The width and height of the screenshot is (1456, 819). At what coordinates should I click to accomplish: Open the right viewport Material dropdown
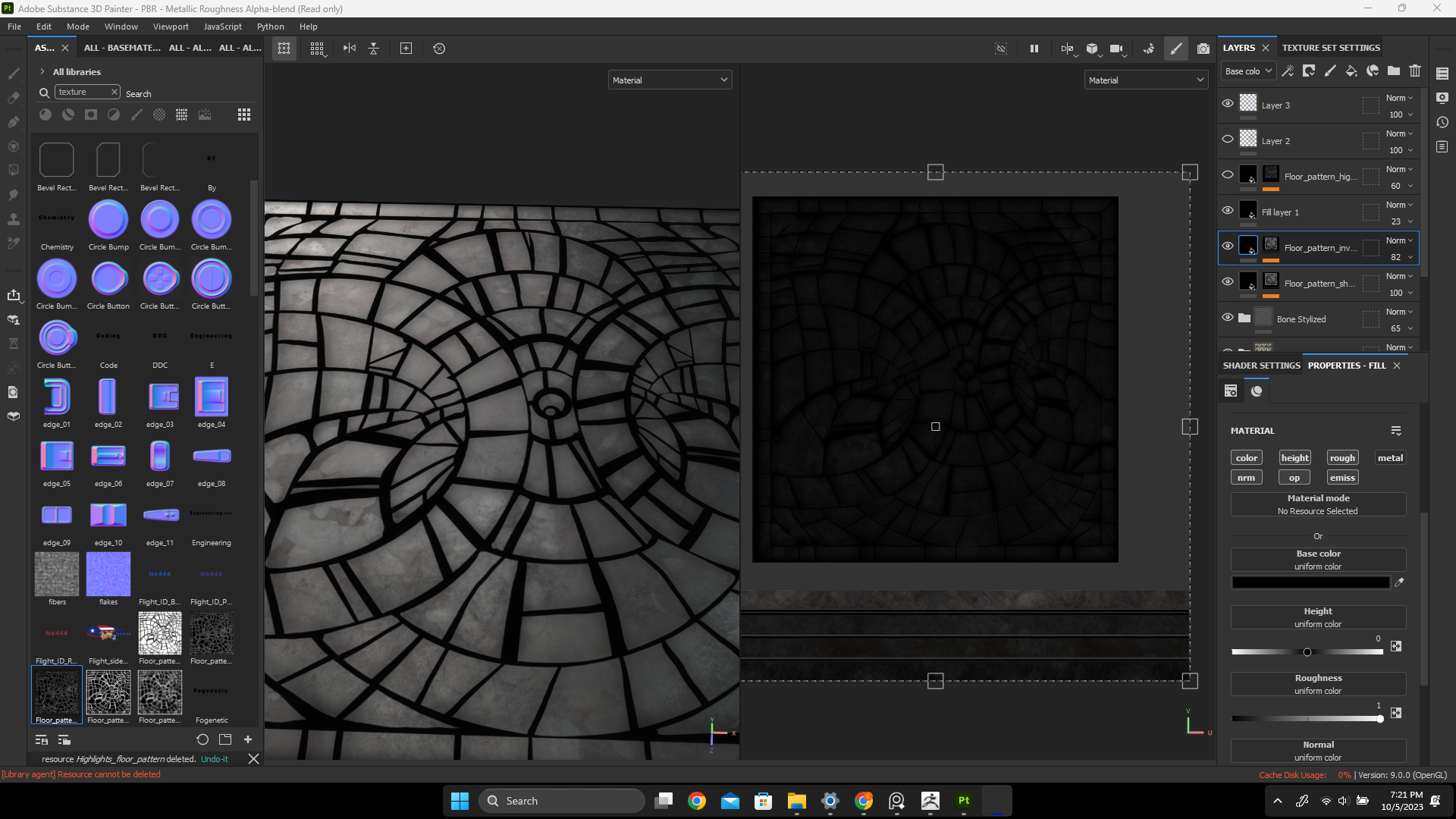coord(1146,80)
